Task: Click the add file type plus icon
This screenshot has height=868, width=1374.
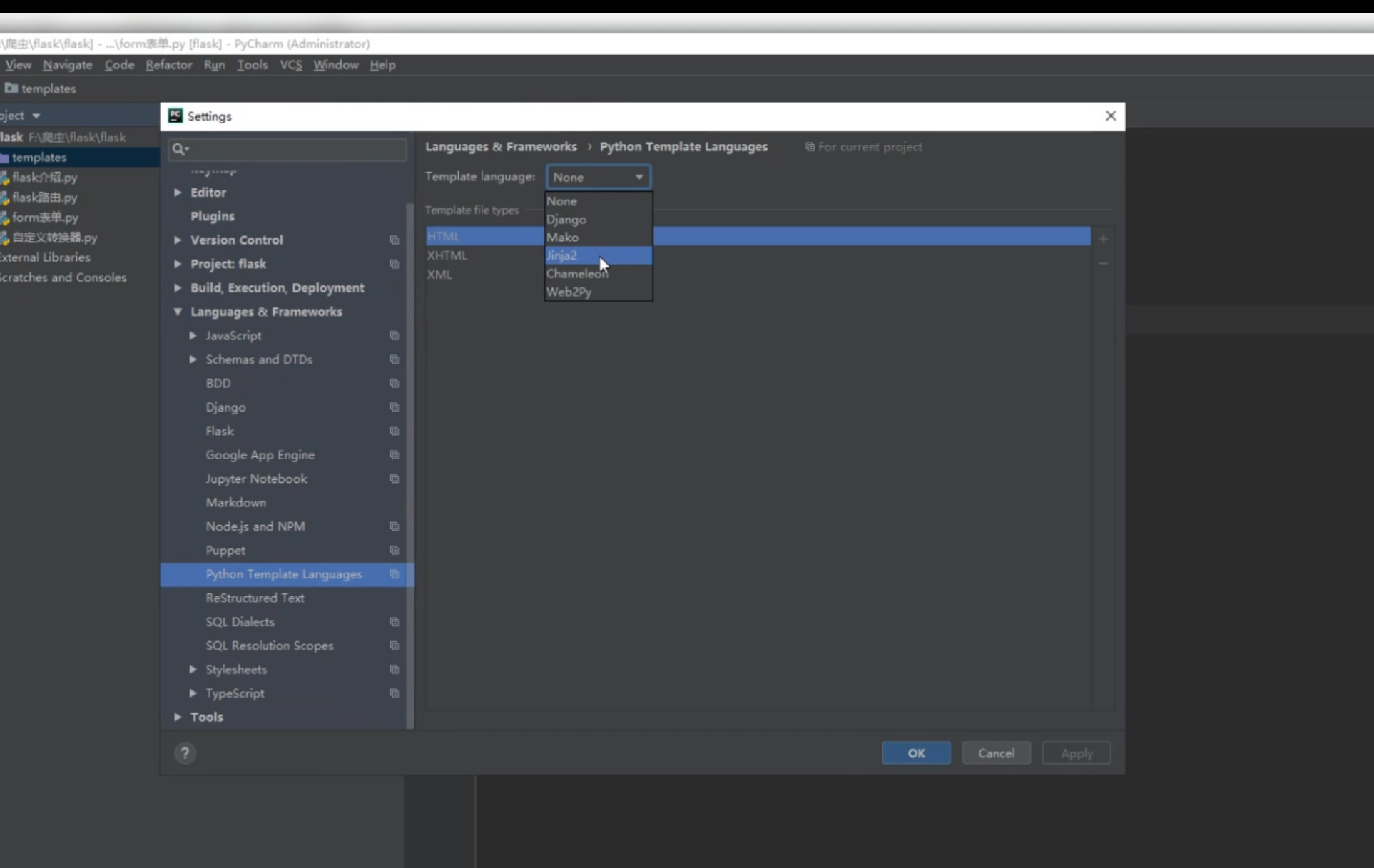Action: [1103, 239]
